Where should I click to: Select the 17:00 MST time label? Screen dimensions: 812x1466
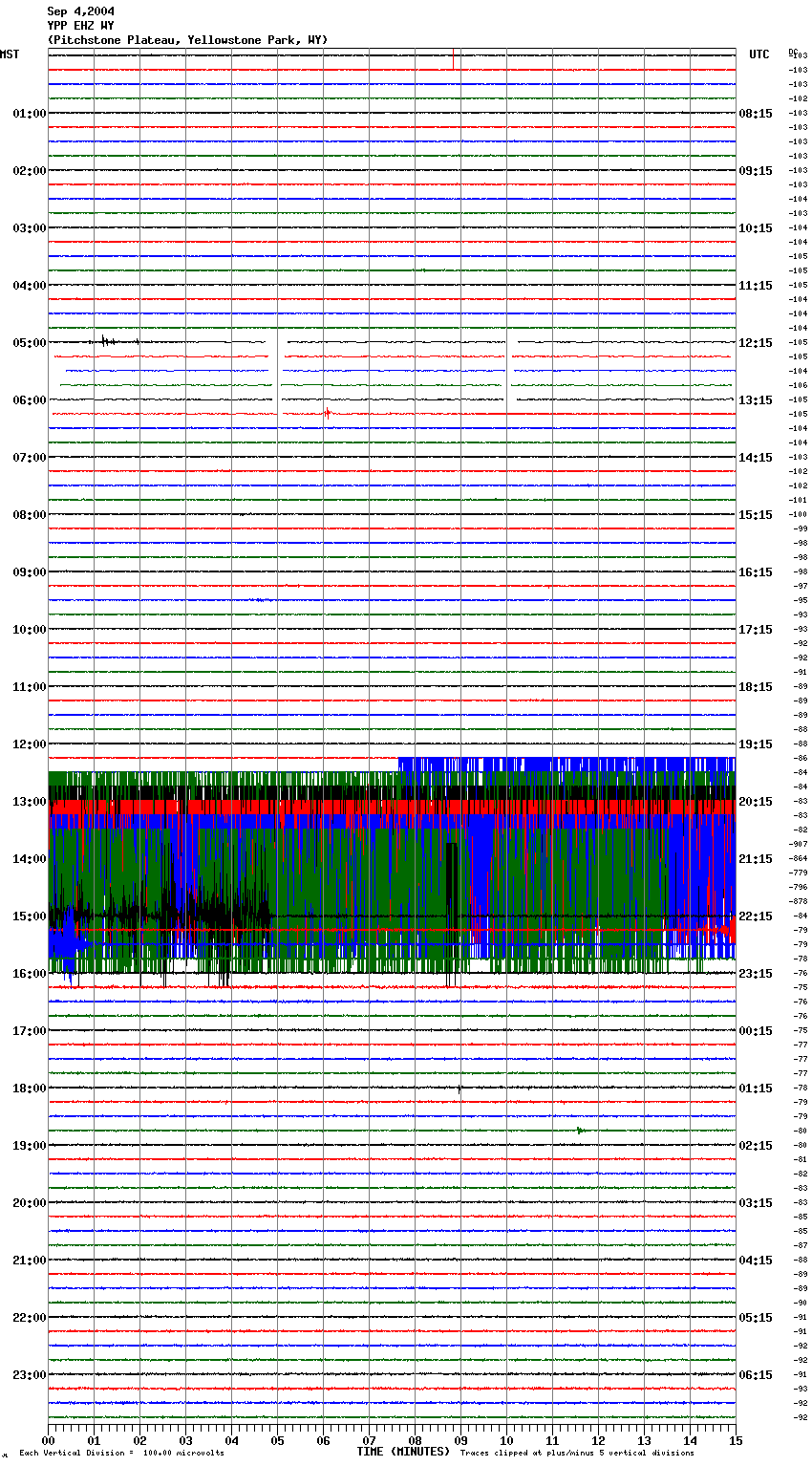tap(30, 1031)
